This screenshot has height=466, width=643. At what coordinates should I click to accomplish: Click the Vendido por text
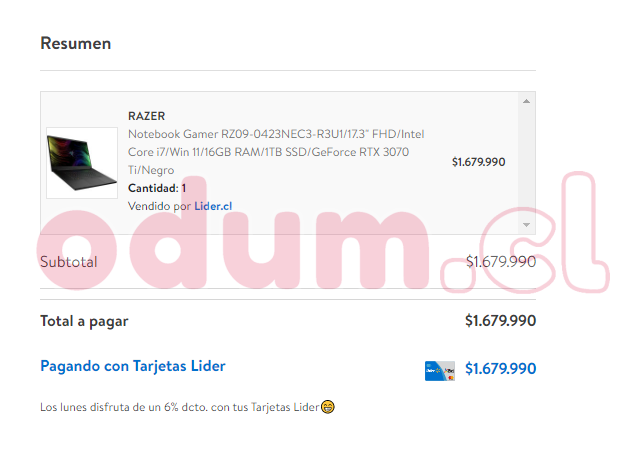[x=160, y=206]
